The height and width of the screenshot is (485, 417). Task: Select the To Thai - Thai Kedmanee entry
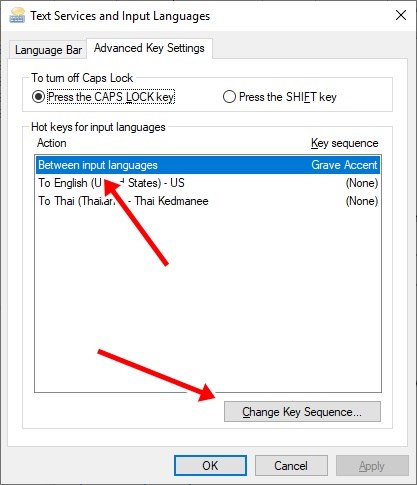208,201
